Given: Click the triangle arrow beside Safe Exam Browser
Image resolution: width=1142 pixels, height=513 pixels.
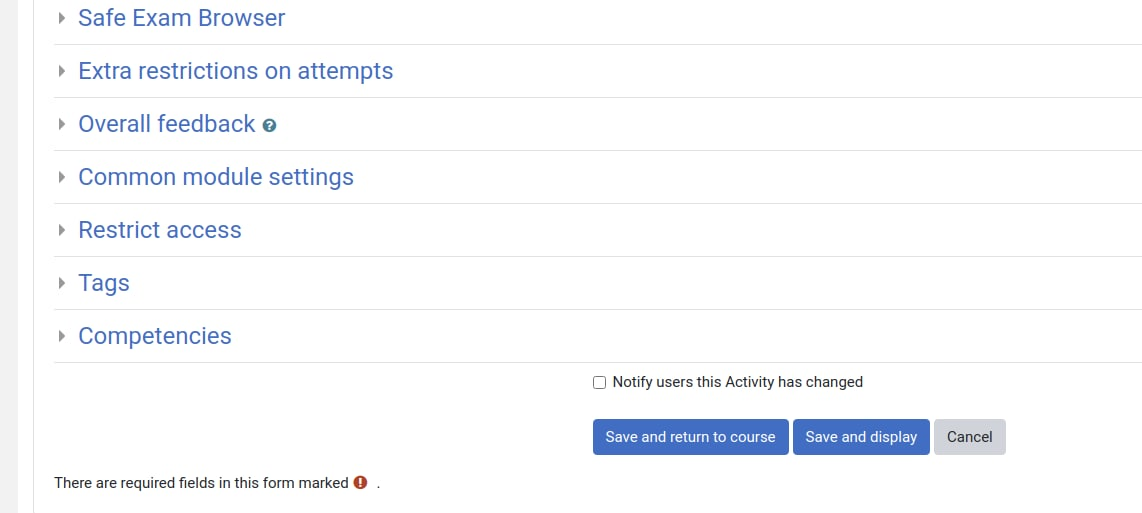Looking at the screenshot, I should [62, 17].
